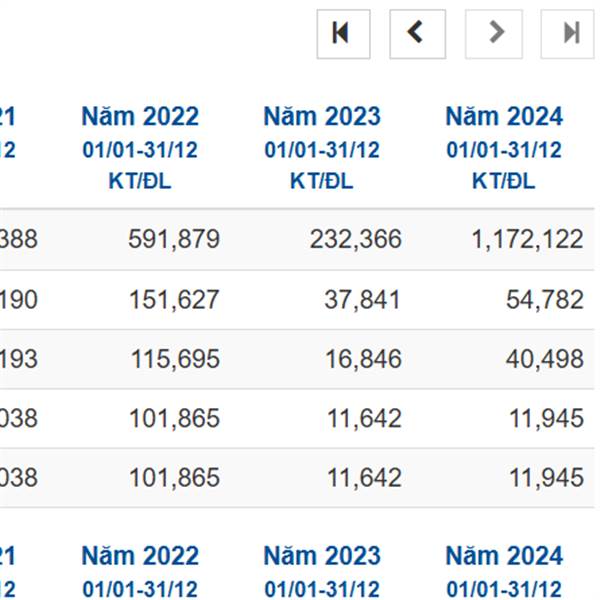Click the KT/ĐL label under Năm 2023
This screenshot has width=600, height=600.
(322, 181)
